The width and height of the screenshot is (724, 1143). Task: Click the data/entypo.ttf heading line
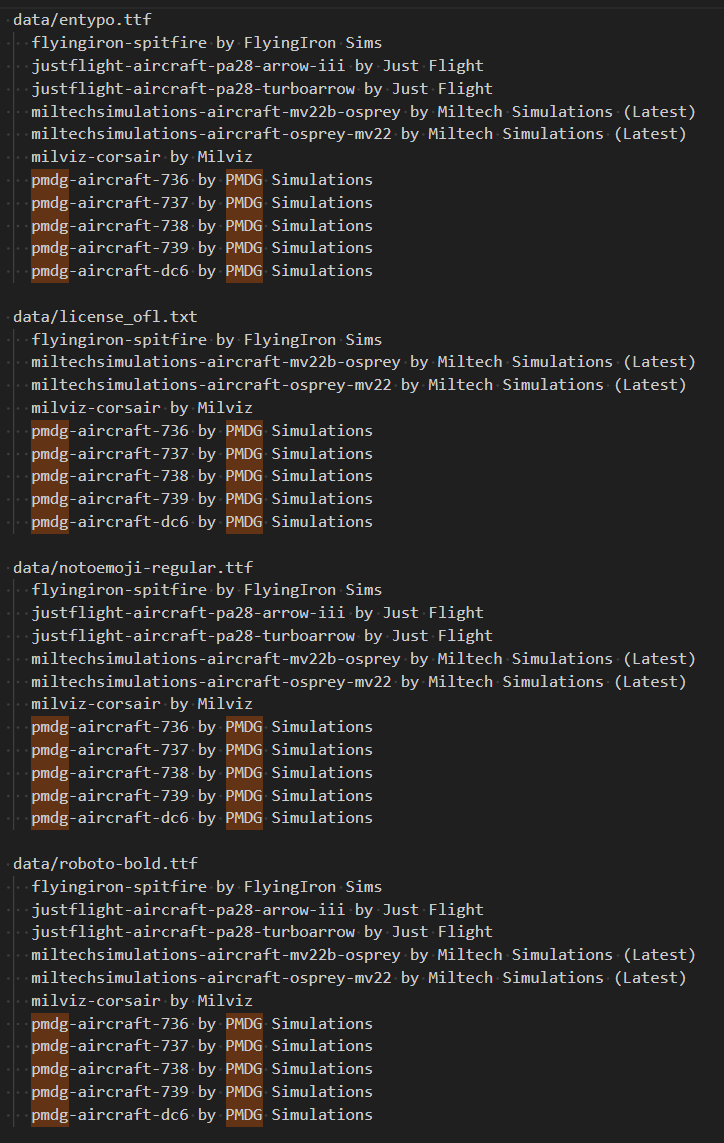[82, 20]
